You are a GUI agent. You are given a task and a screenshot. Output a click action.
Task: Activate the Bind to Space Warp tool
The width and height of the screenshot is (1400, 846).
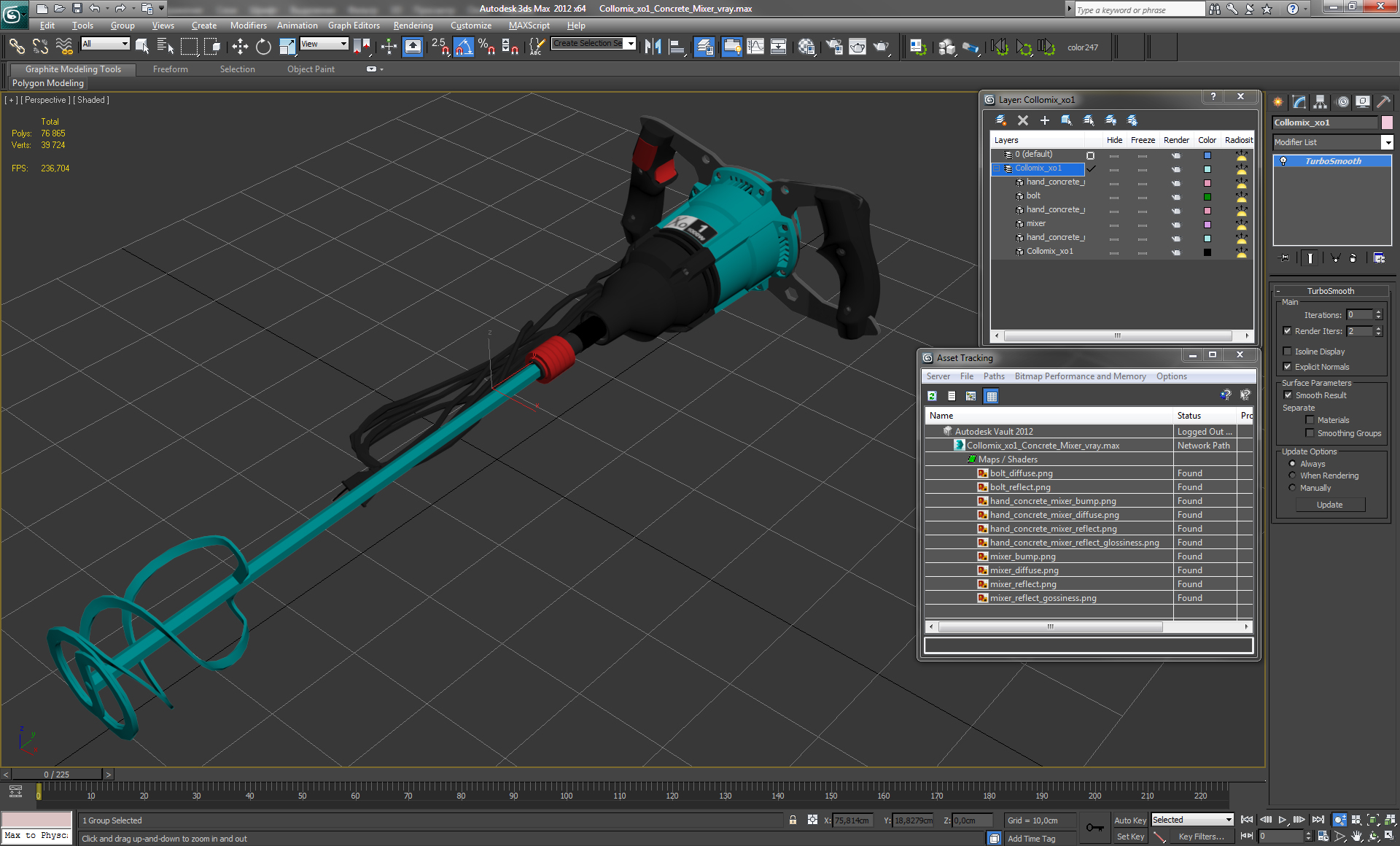(64, 47)
